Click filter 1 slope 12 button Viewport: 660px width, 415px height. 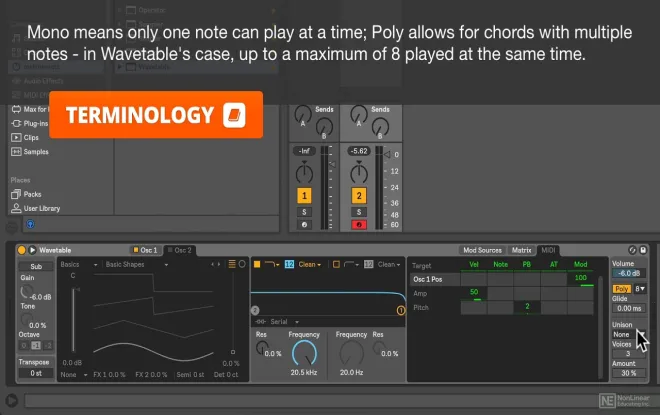pyautogui.click(x=289, y=264)
